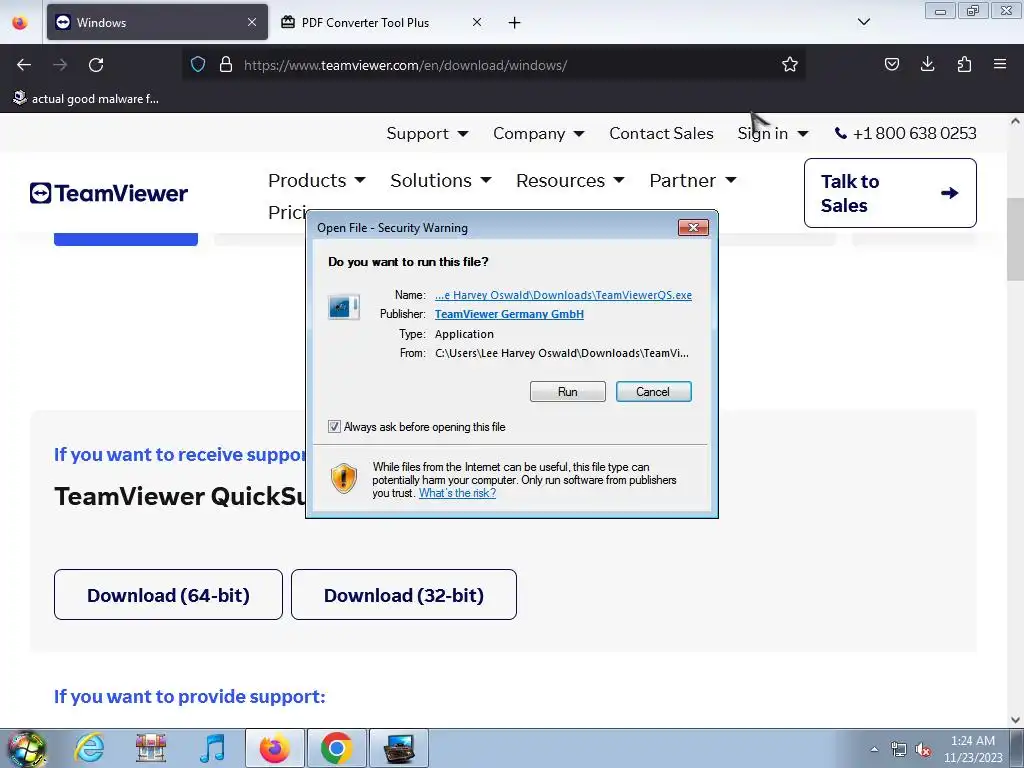The width and height of the screenshot is (1024, 768).
Task: Click the site security padlock icon
Action: click(x=226, y=65)
